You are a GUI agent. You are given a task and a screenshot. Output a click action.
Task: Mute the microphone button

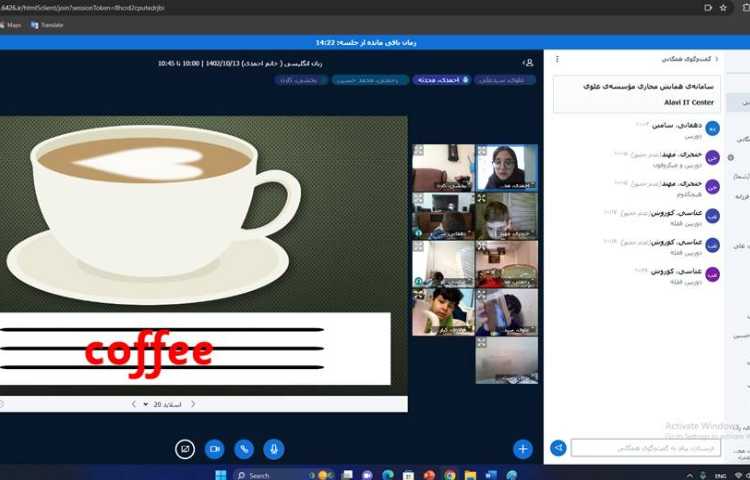pos(274,449)
